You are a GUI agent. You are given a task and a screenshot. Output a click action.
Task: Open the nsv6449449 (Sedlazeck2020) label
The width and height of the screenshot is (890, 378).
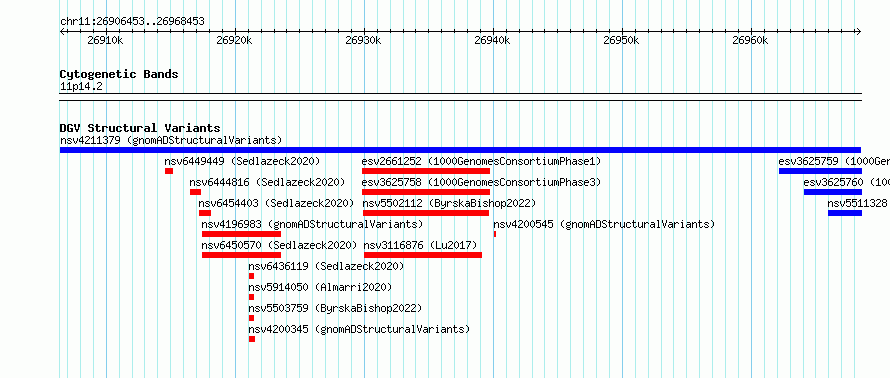click(242, 161)
